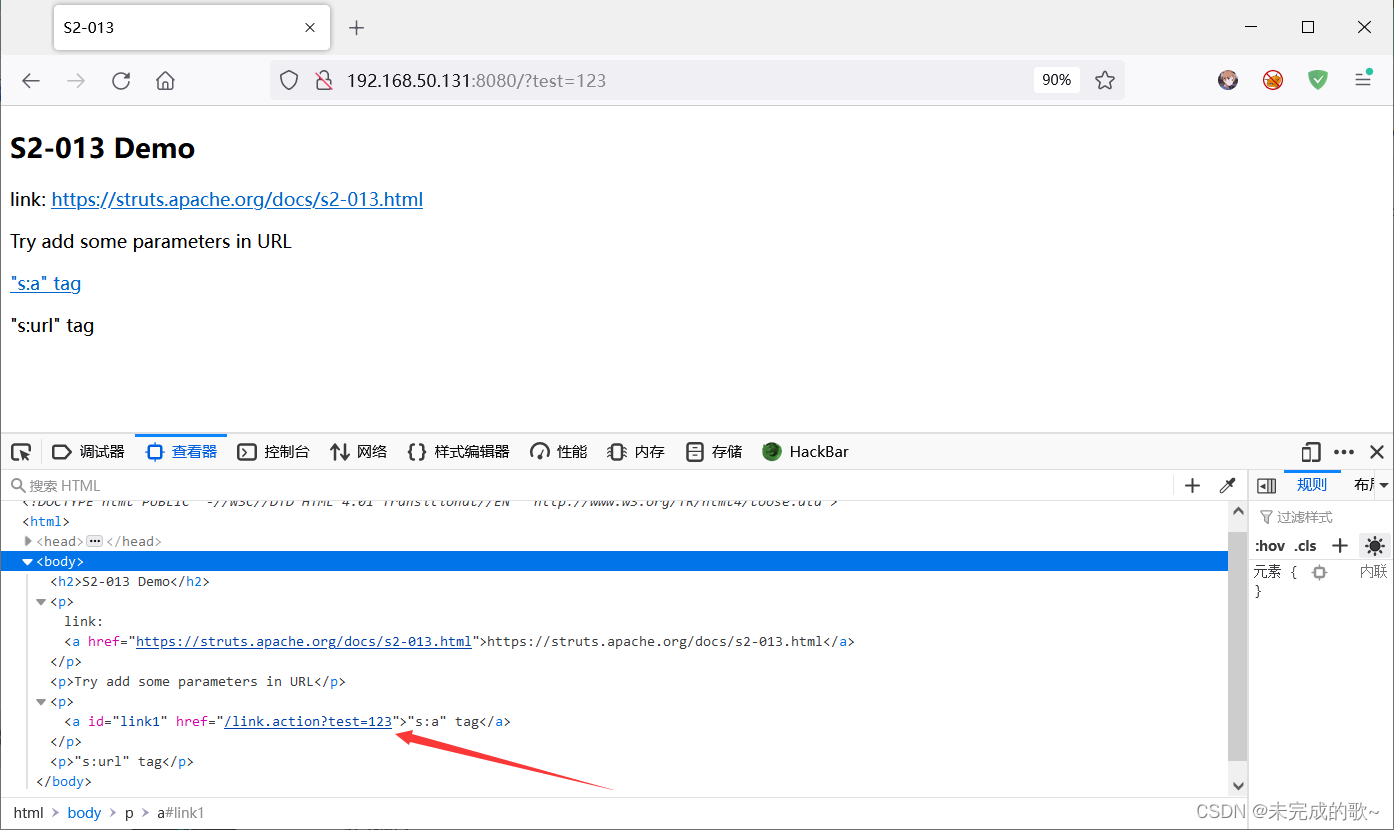Open a new browser tab
The height and width of the screenshot is (830, 1394).
[356, 28]
